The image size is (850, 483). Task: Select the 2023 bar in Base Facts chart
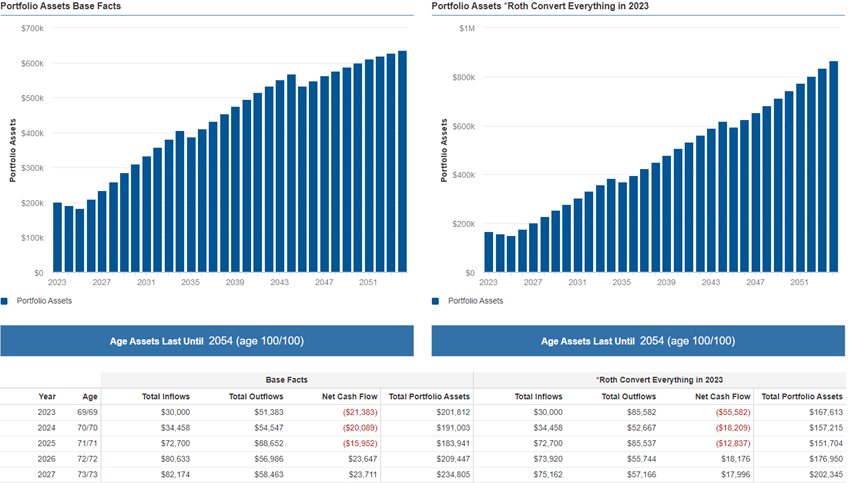[x=57, y=238]
